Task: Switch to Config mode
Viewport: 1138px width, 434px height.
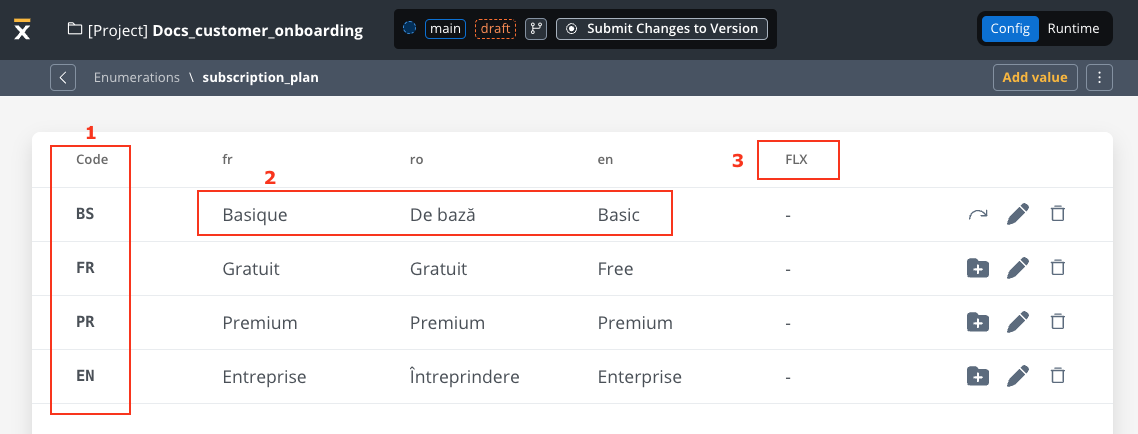Action: pos(1010,29)
